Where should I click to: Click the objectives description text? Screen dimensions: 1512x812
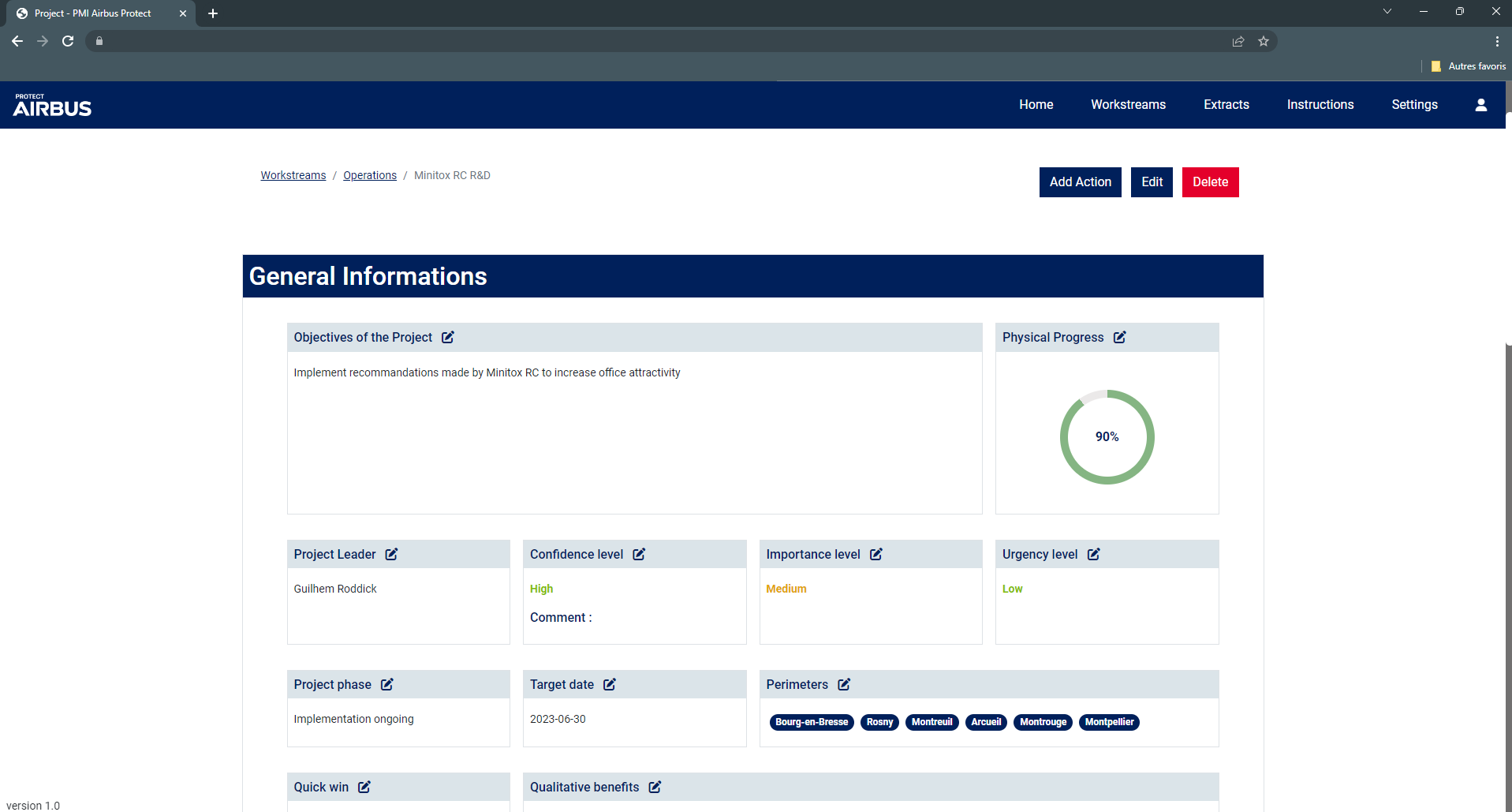[487, 372]
